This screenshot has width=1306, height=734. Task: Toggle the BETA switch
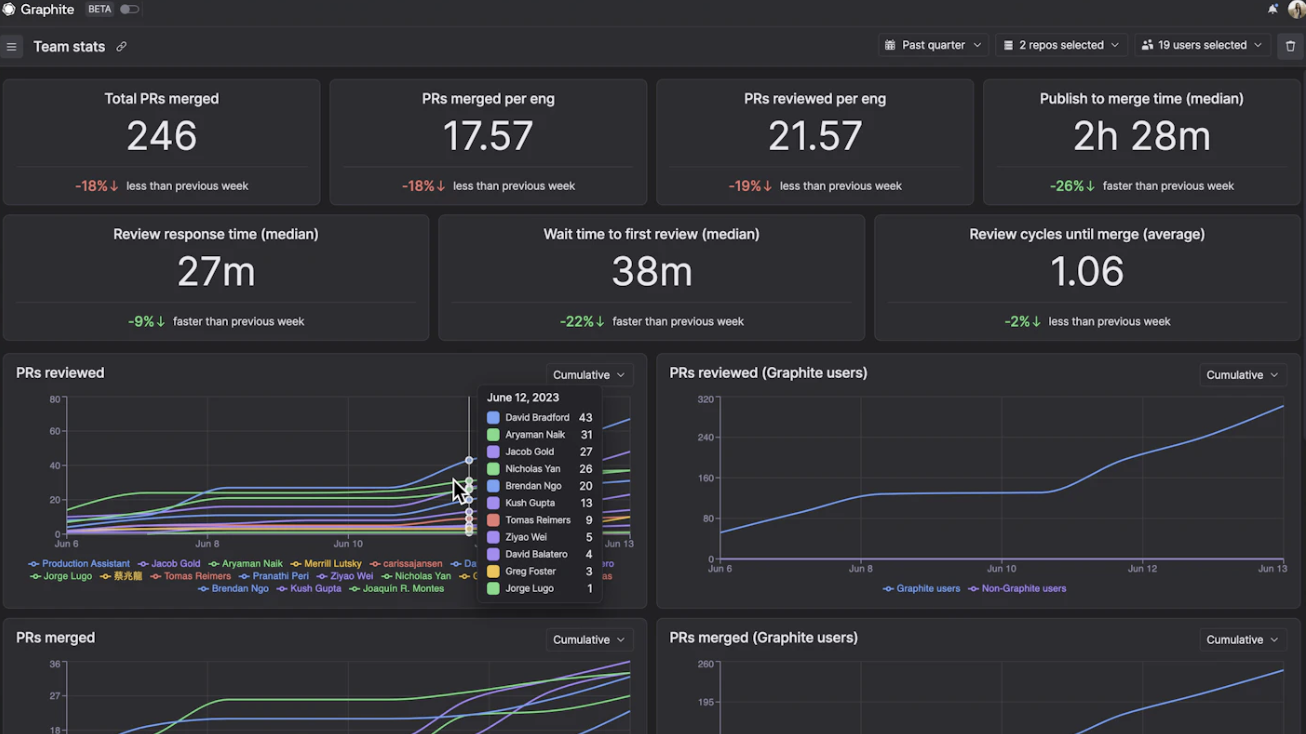tap(130, 9)
